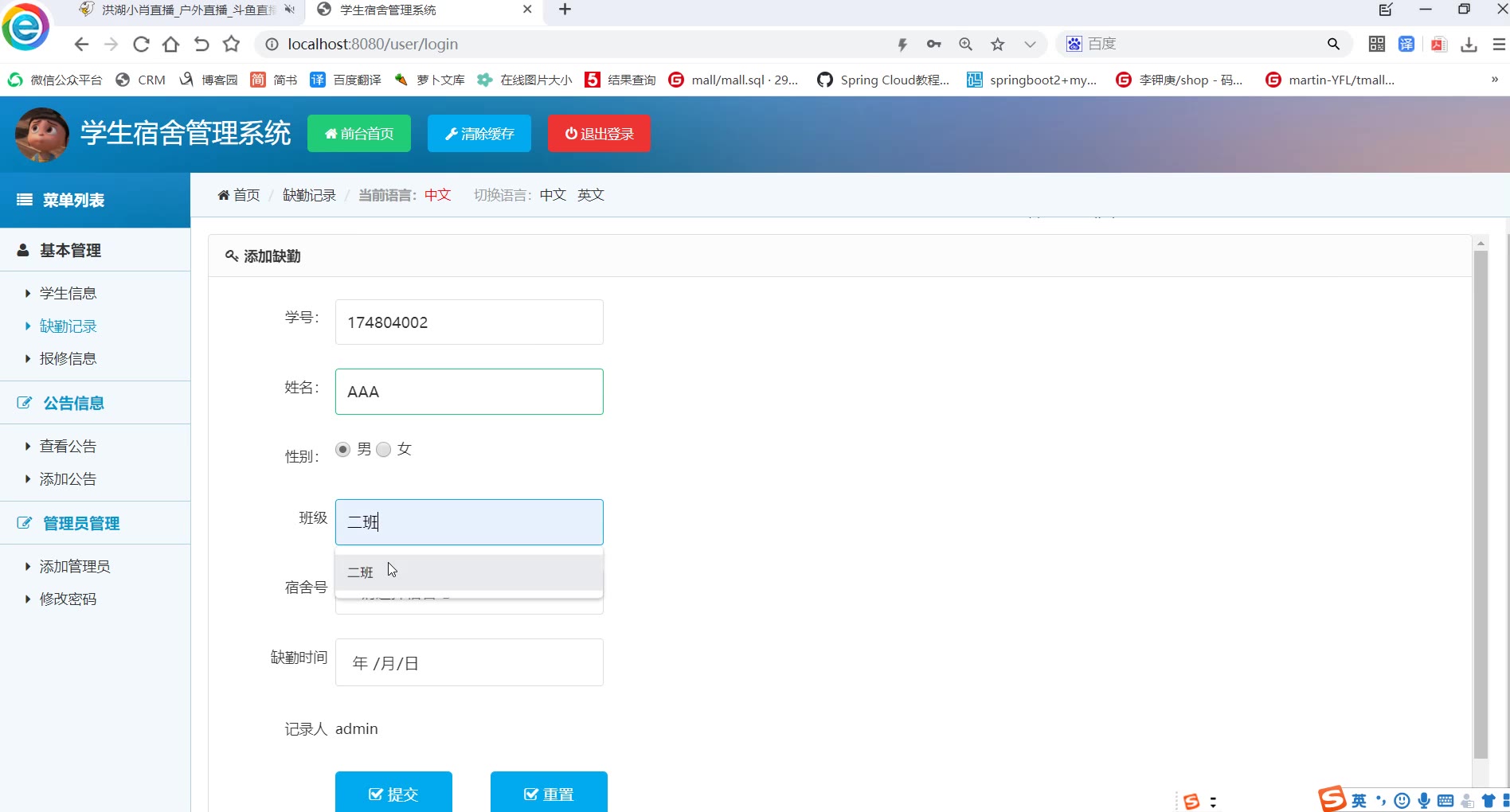Image resolution: width=1510 pixels, height=812 pixels.
Task: Mute the 洪湖小肖直播 tab audio icon
Action: click(289, 10)
